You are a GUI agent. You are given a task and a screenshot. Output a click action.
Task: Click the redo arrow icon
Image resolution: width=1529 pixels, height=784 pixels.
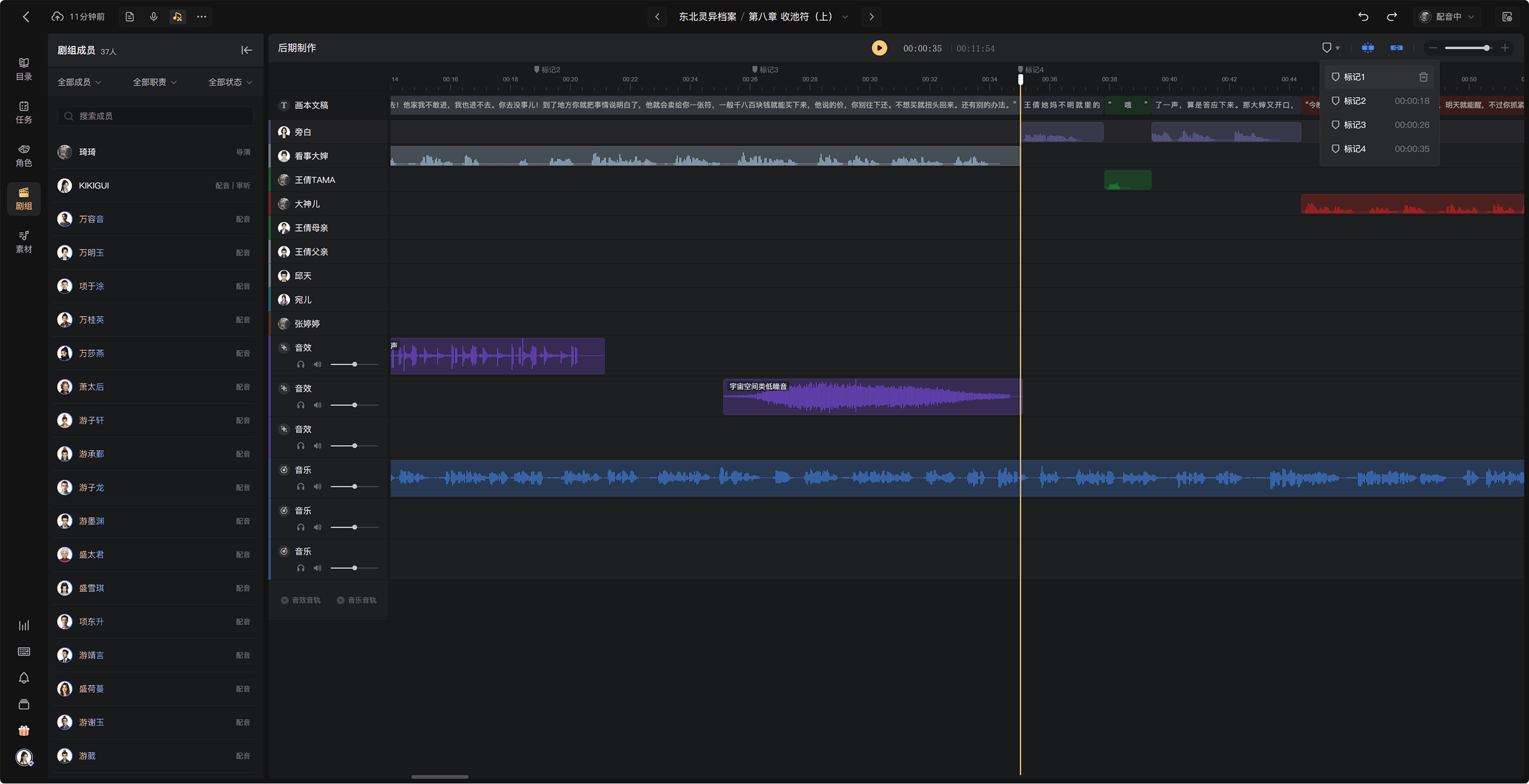(1391, 16)
